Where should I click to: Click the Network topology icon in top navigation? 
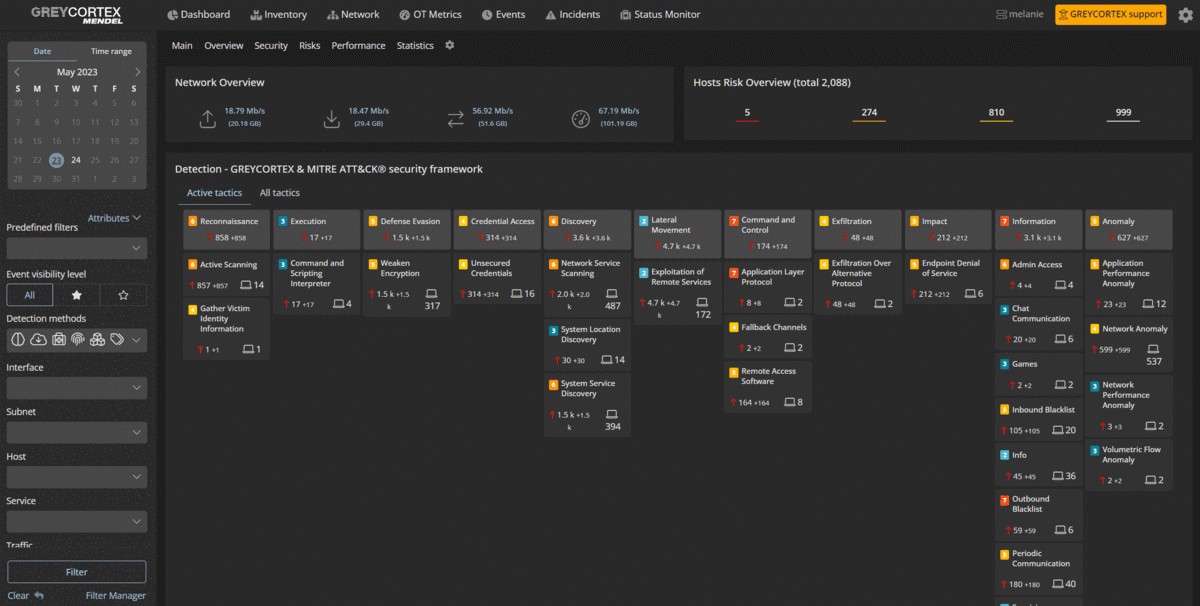[x=331, y=15]
